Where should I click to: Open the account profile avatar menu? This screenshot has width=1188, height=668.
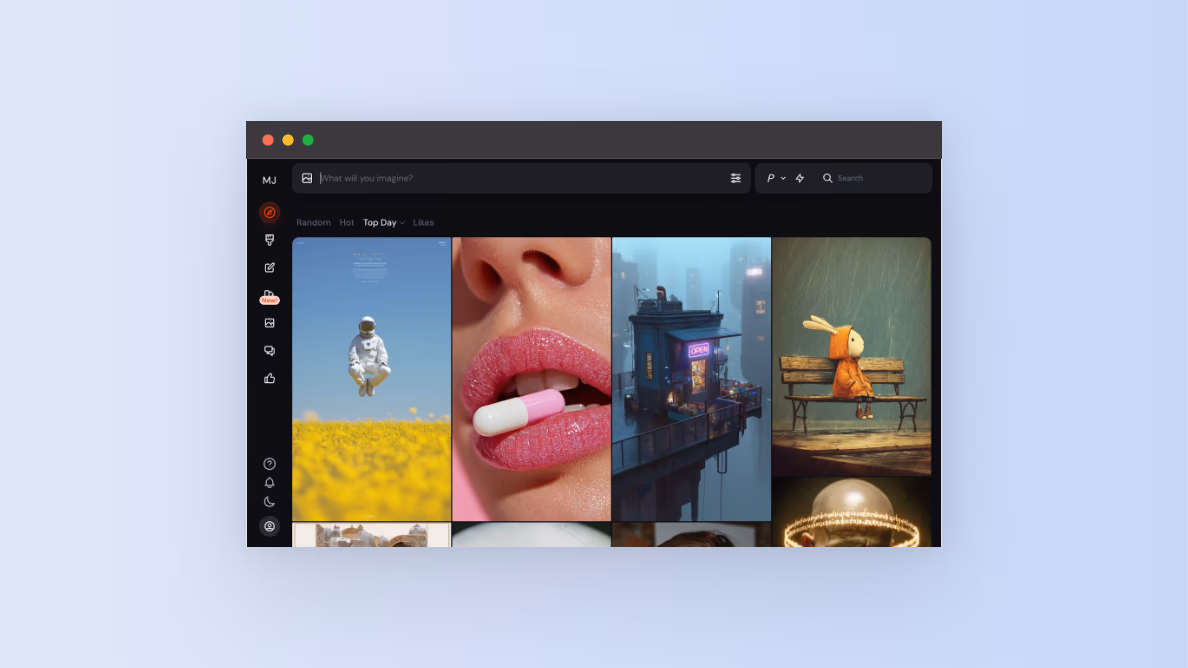269,526
